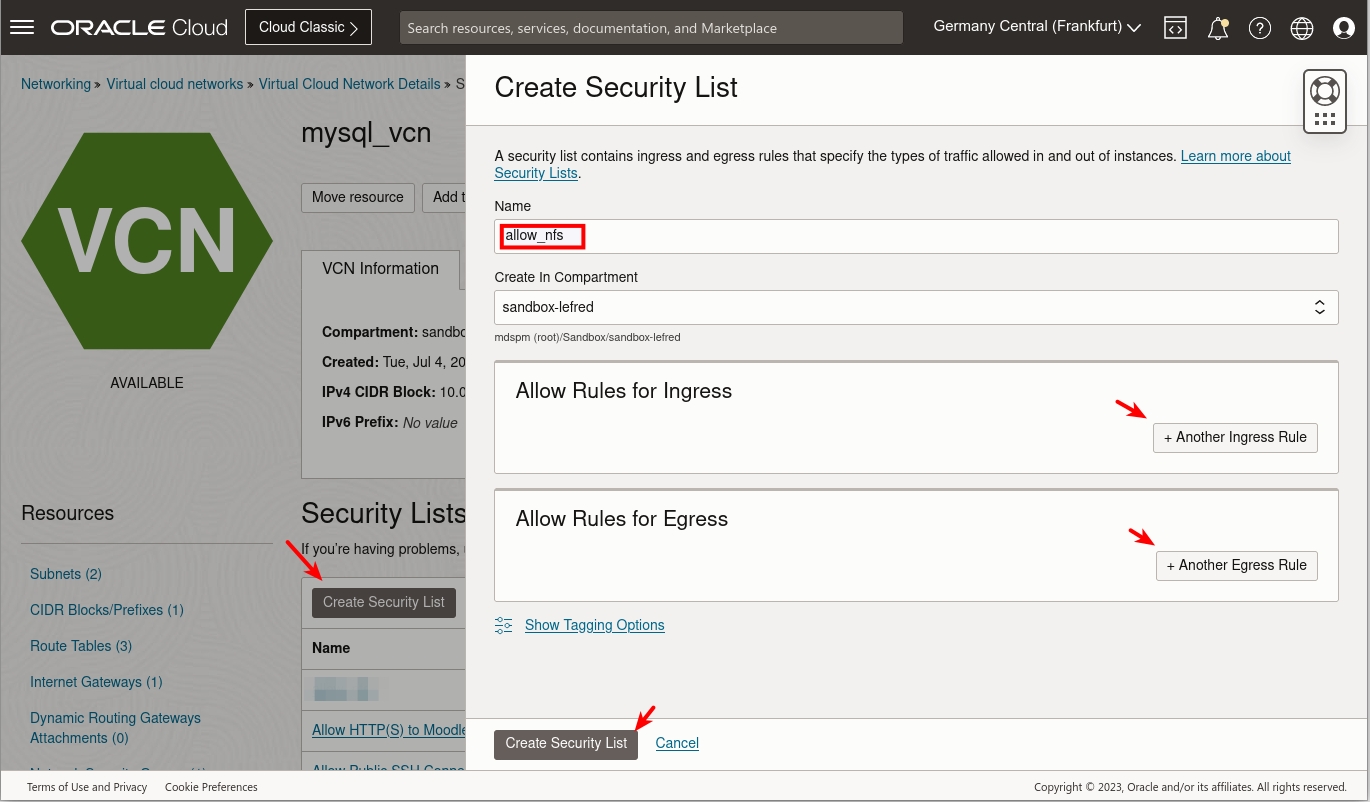
Task: Click the ORACLE Cloud logo
Action: 138,27
